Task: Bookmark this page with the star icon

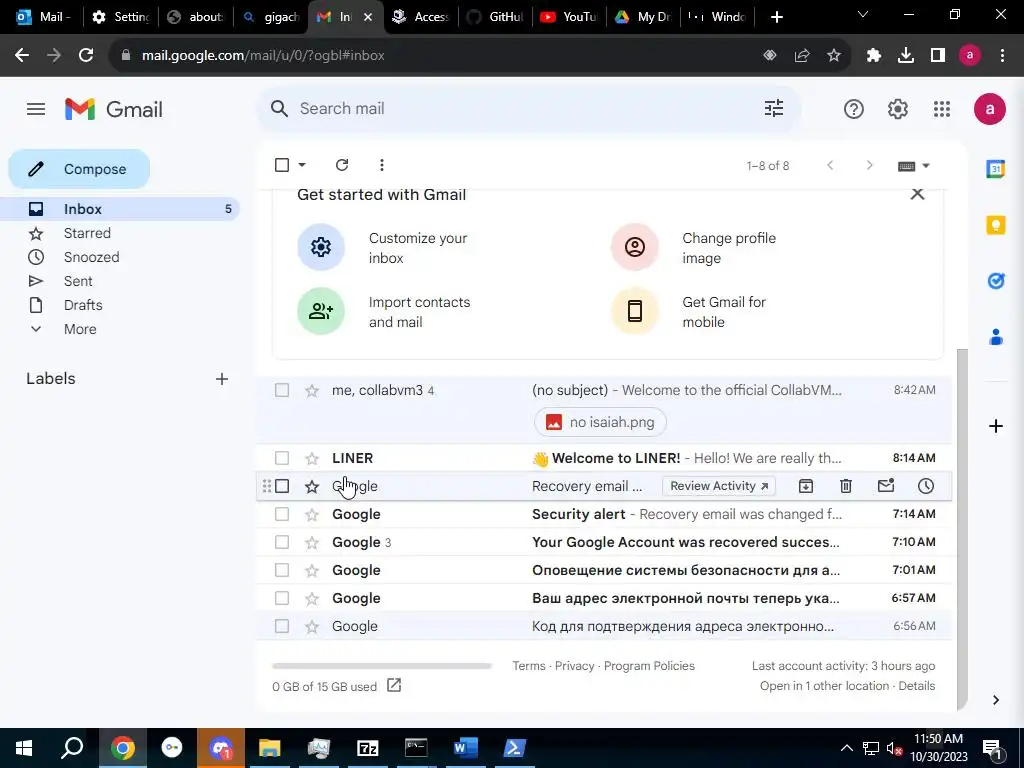Action: tap(834, 56)
